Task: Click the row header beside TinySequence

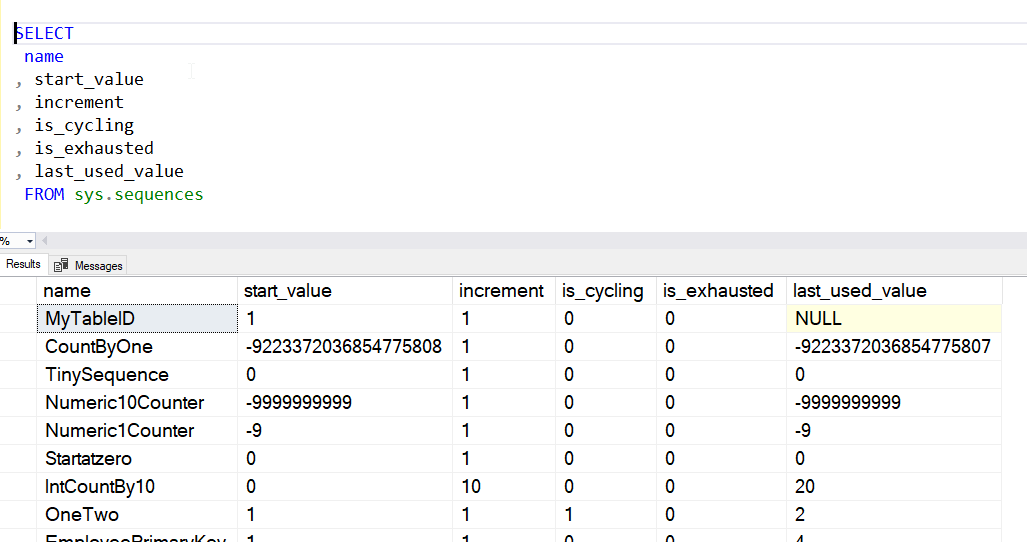Action: click(18, 375)
